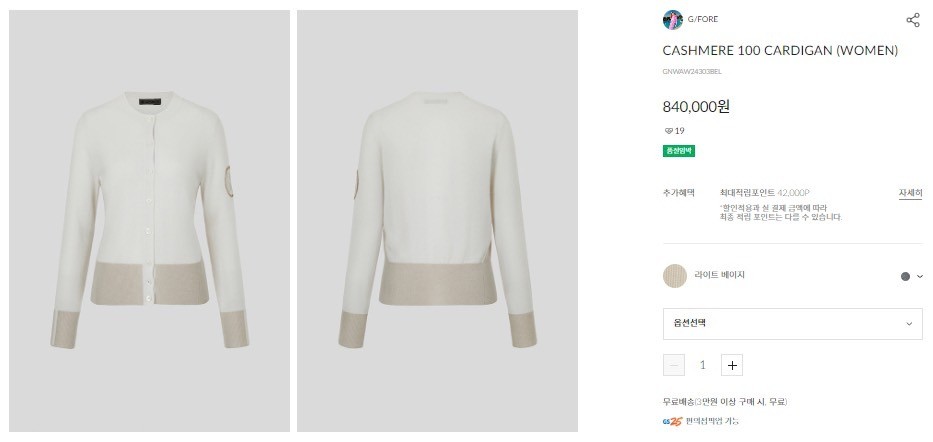Image resolution: width=933 pixels, height=442 pixels.
Task: Click the green 품절임박 badge
Action: pos(678,151)
